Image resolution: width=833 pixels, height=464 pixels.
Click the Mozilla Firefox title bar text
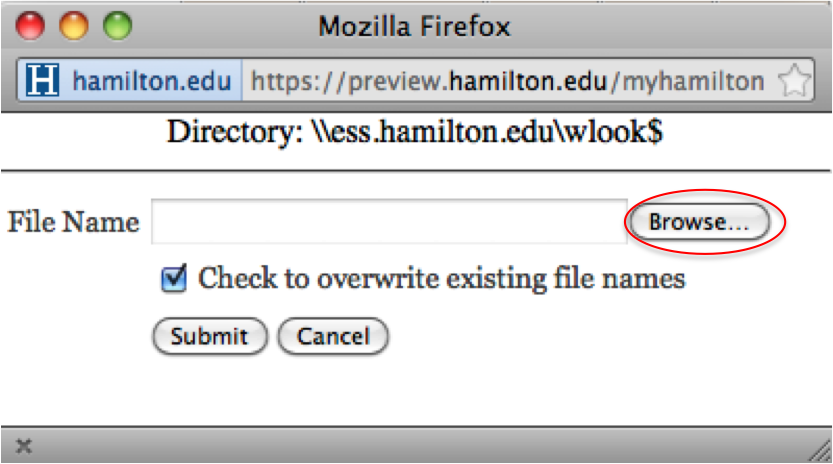(414, 26)
